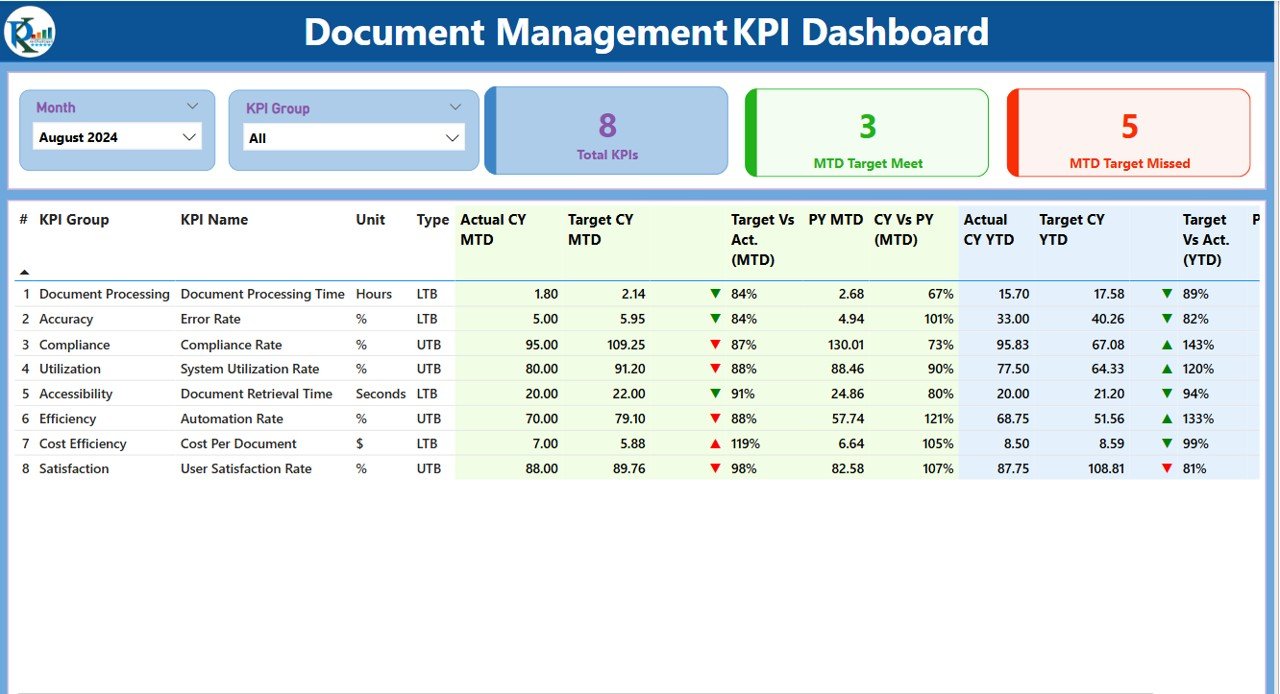Click green down YTD arrow for Accuracy row
This screenshot has width=1280, height=694.
(x=1166, y=319)
